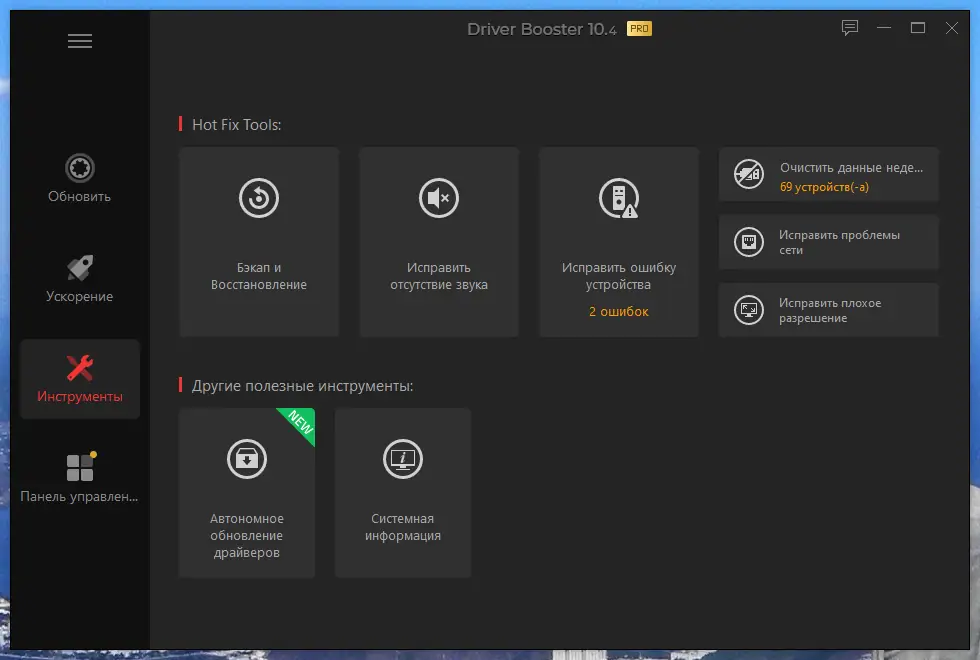Open Системная информация

pyautogui.click(x=402, y=490)
